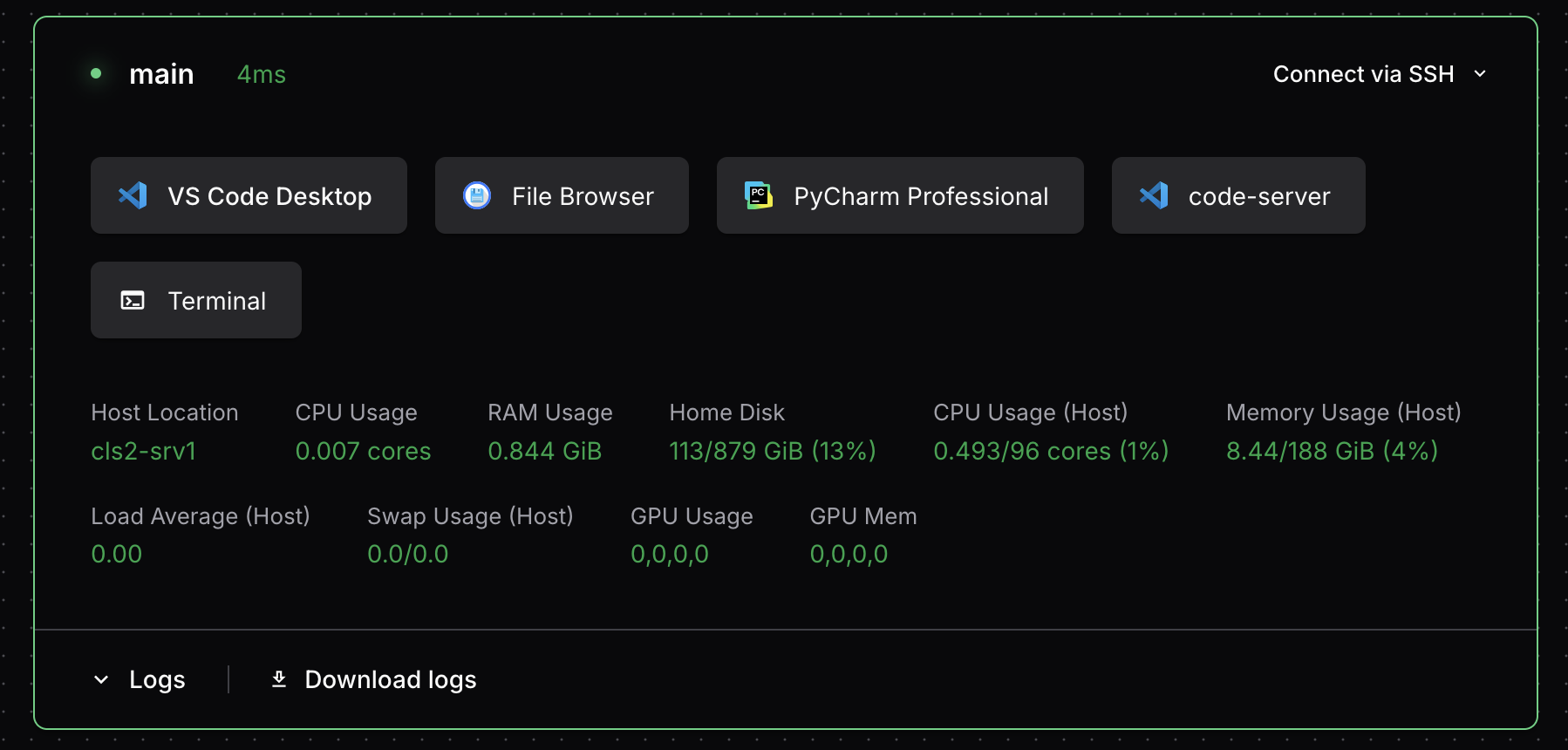The height and width of the screenshot is (750, 1568).
Task: Click the Logs label
Action: click(157, 679)
